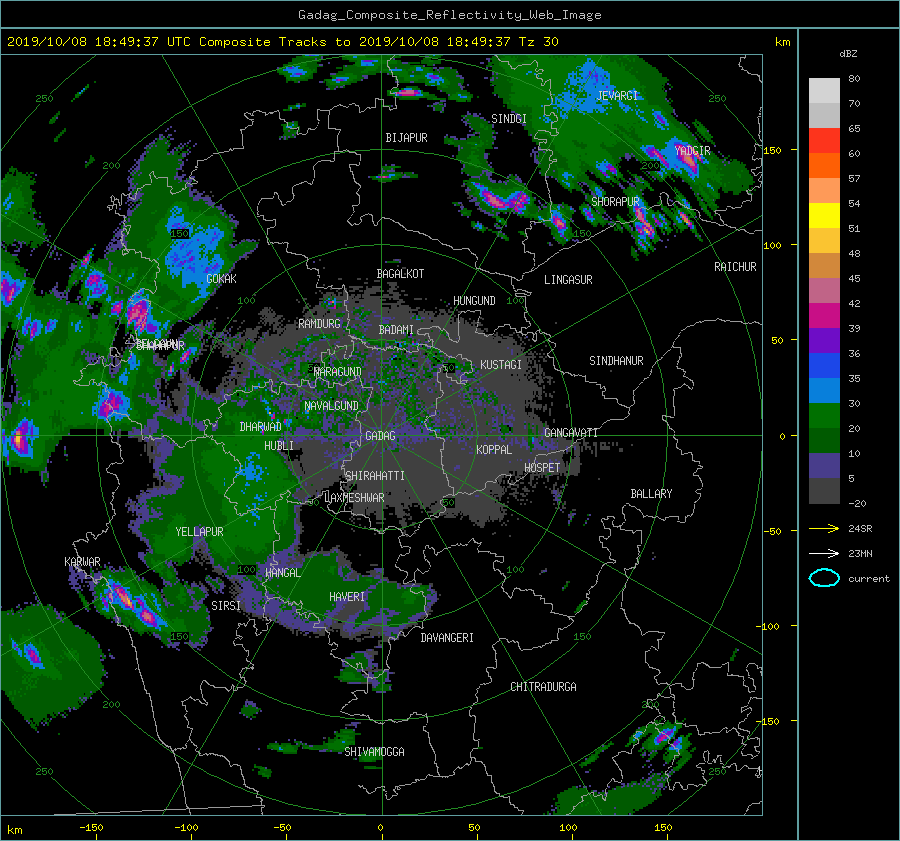Click the HOSPET label
This screenshot has width=900, height=841.
tap(542, 468)
